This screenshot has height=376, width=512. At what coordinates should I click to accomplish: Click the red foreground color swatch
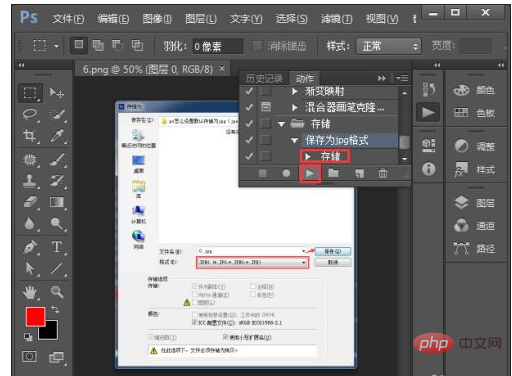[35, 316]
